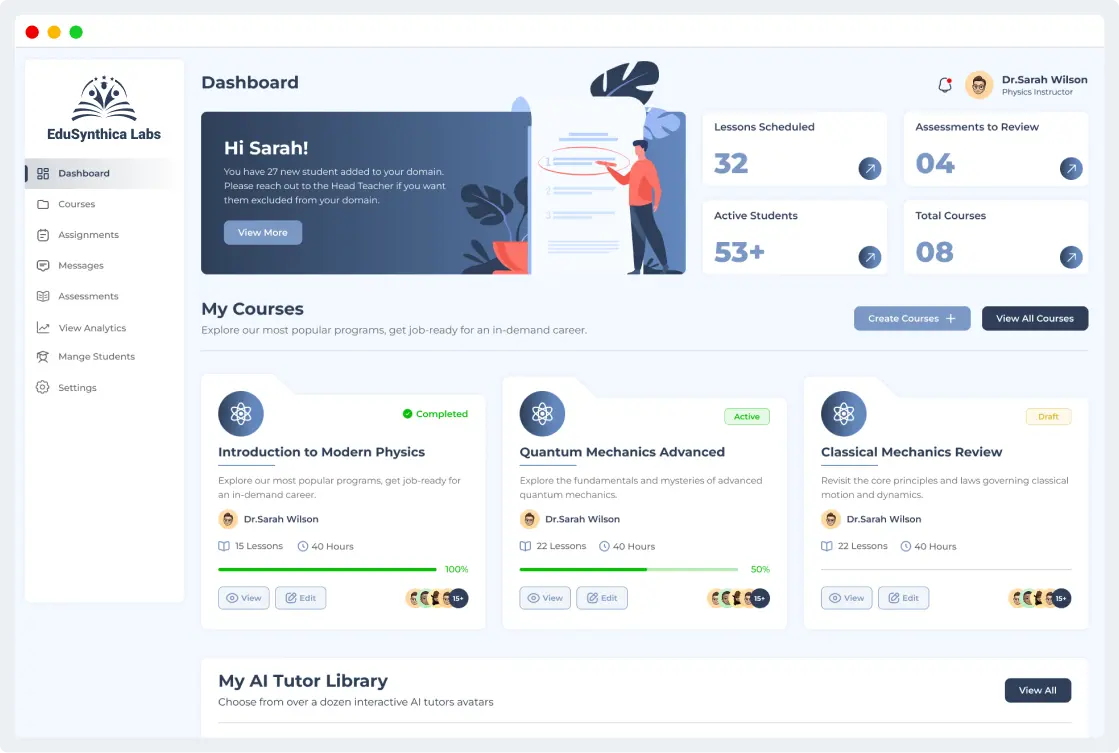Edit the Quantum Mechanics Advanced course
Screen dimensions: 1119x753
[x=601, y=598]
